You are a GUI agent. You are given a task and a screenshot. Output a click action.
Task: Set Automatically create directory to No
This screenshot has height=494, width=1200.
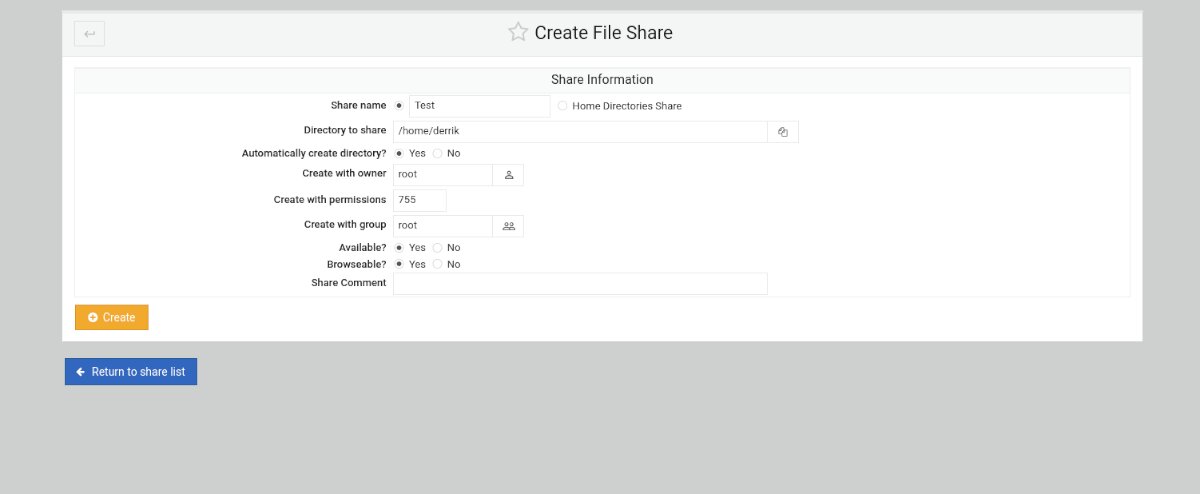click(438, 154)
